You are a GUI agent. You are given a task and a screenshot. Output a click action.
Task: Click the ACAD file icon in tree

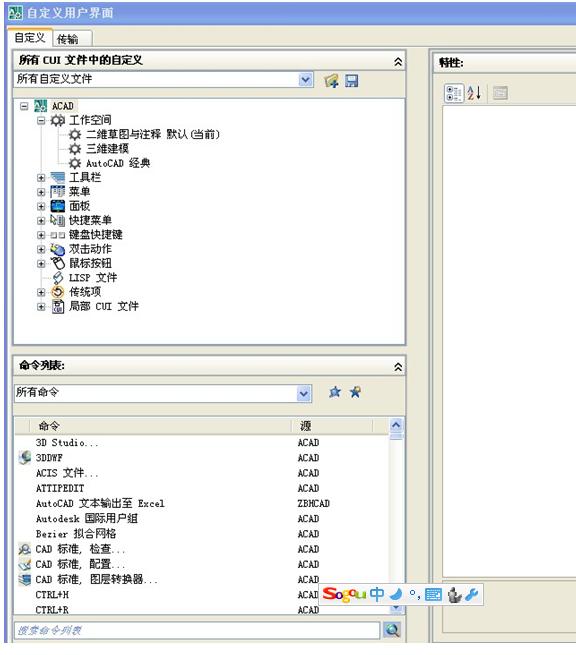(41, 106)
